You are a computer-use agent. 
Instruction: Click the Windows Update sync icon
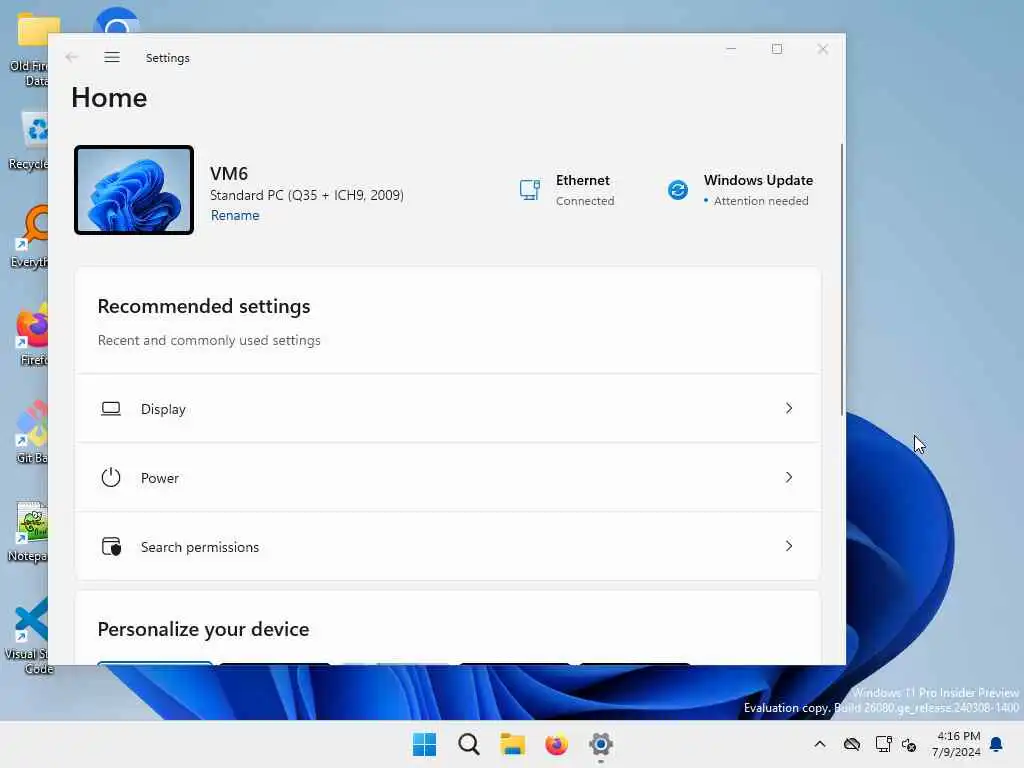[678, 190]
